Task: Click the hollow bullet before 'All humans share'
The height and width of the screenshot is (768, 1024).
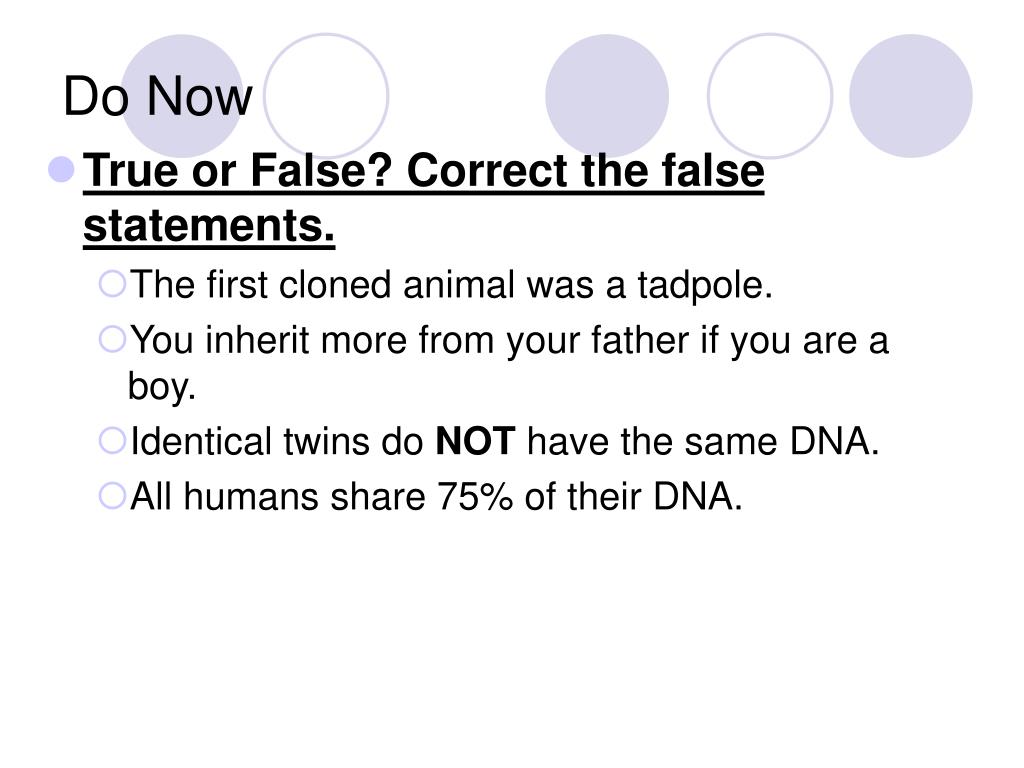Action: 112,496
